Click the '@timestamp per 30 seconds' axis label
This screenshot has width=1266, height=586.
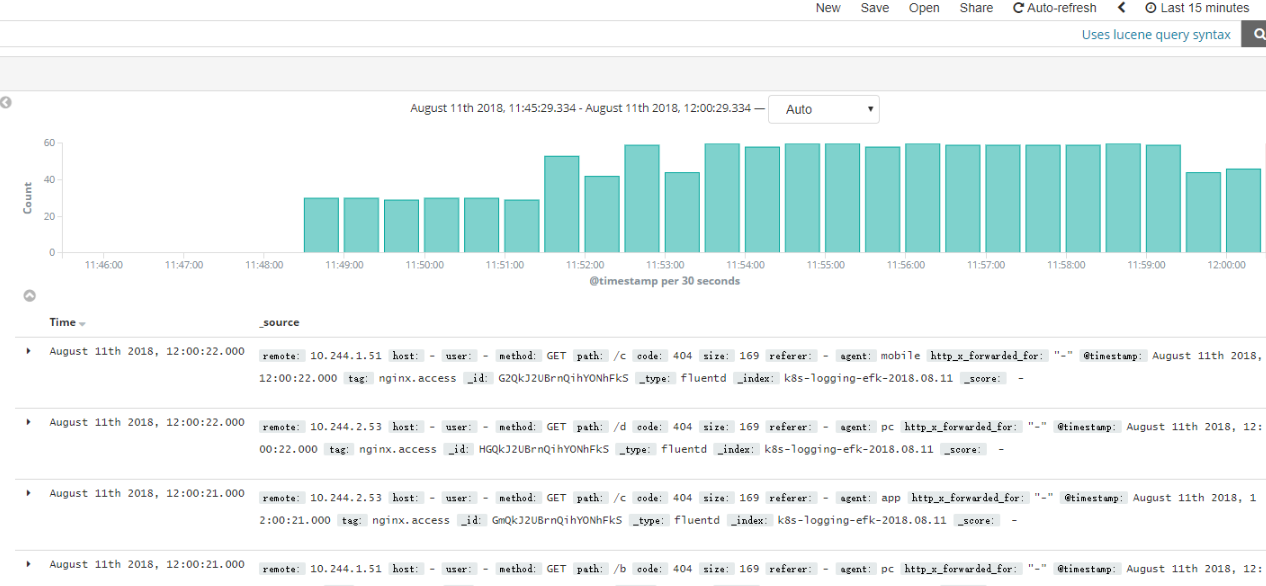[664, 281]
